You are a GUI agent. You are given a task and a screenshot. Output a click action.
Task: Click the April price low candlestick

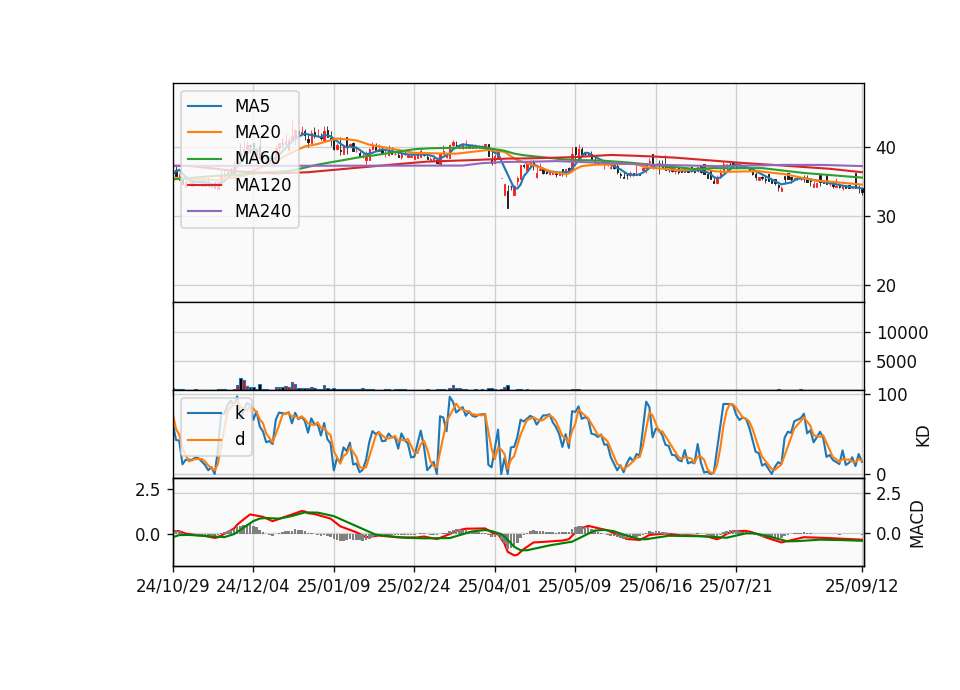(x=508, y=196)
